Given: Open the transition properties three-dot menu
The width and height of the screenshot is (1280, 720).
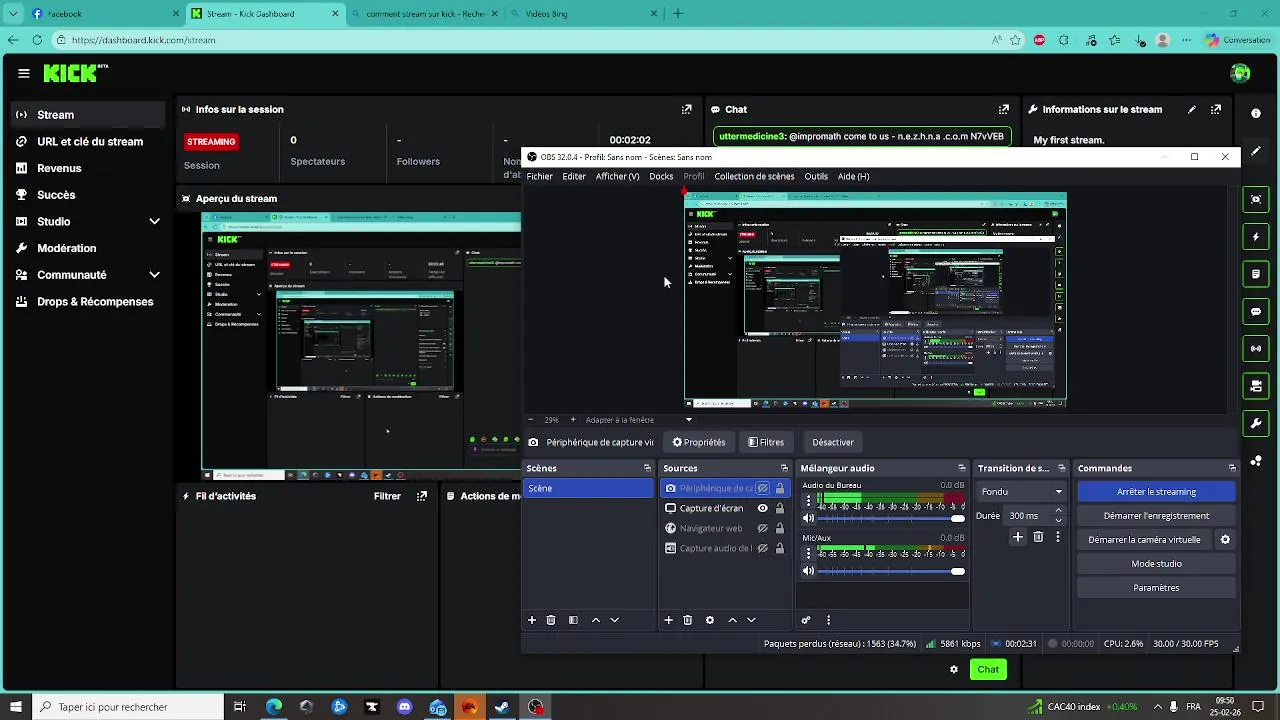Looking at the screenshot, I should tap(1058, 537).
